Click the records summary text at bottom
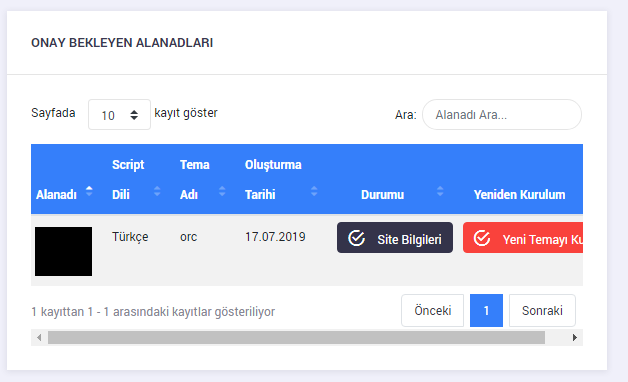 (x=153, y=312)
